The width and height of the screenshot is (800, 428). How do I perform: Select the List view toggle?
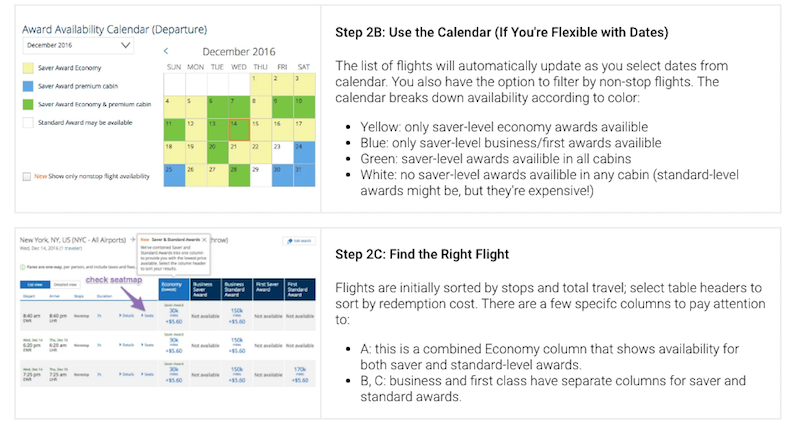click(35, 285)
